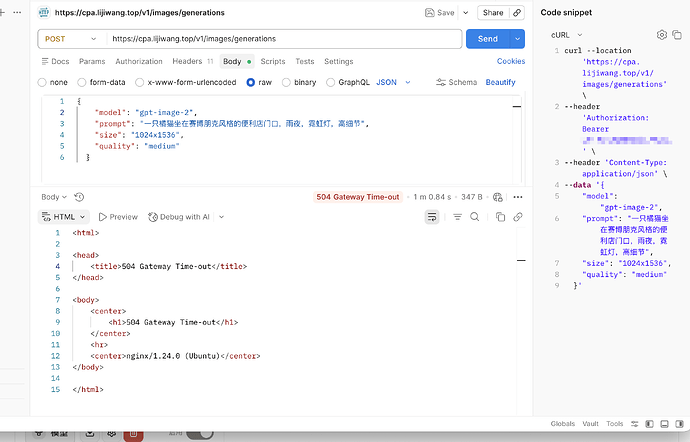This screenshot has width=690, height=442.
Task: Show the network information globe icon
Action: (498, 197)
